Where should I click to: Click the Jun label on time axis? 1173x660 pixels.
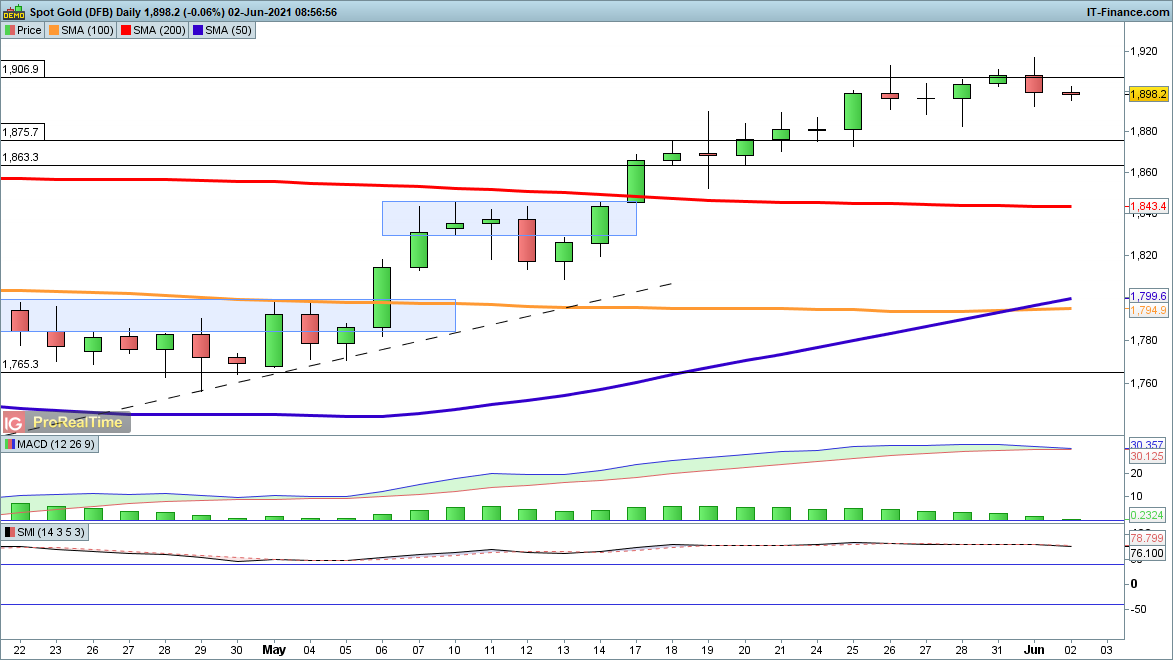(1035, 649)
